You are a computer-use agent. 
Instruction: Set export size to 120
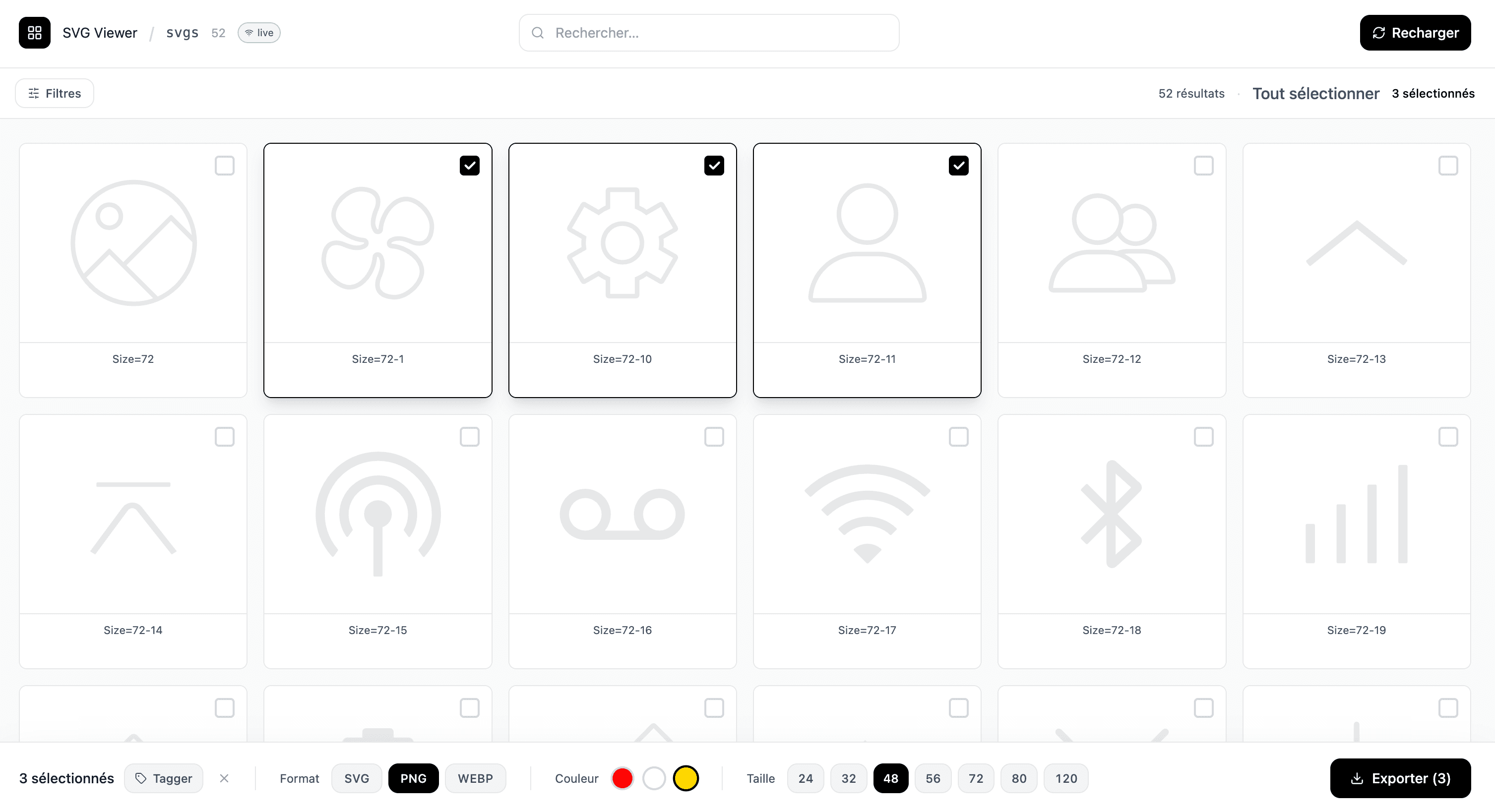tap(1066, 778)
